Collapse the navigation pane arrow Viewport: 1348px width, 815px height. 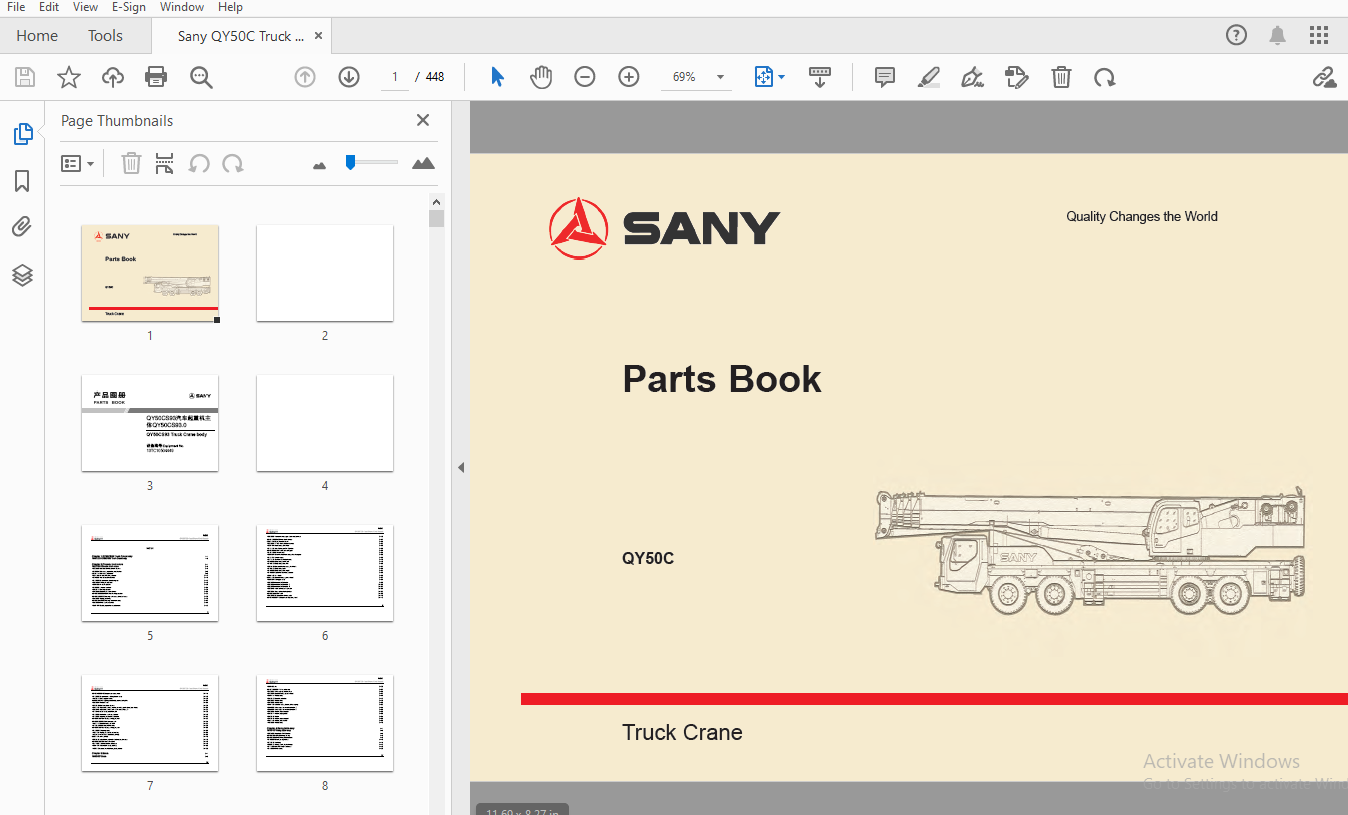click(461, 467)
